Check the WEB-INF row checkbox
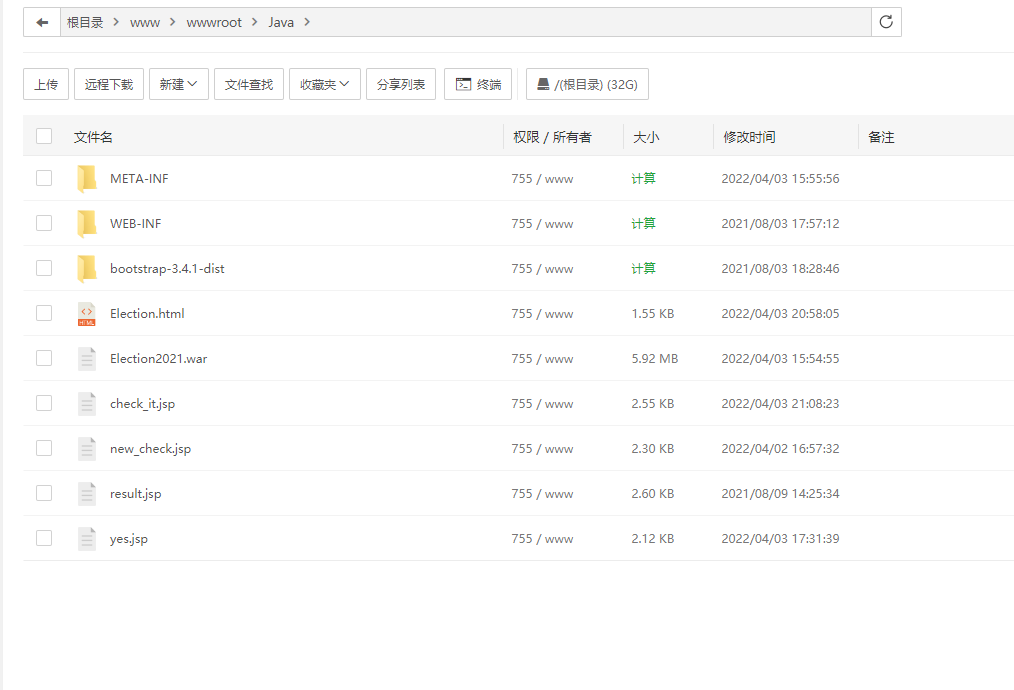Viewport: 1014px width, 690px height. tap(44, 223)
